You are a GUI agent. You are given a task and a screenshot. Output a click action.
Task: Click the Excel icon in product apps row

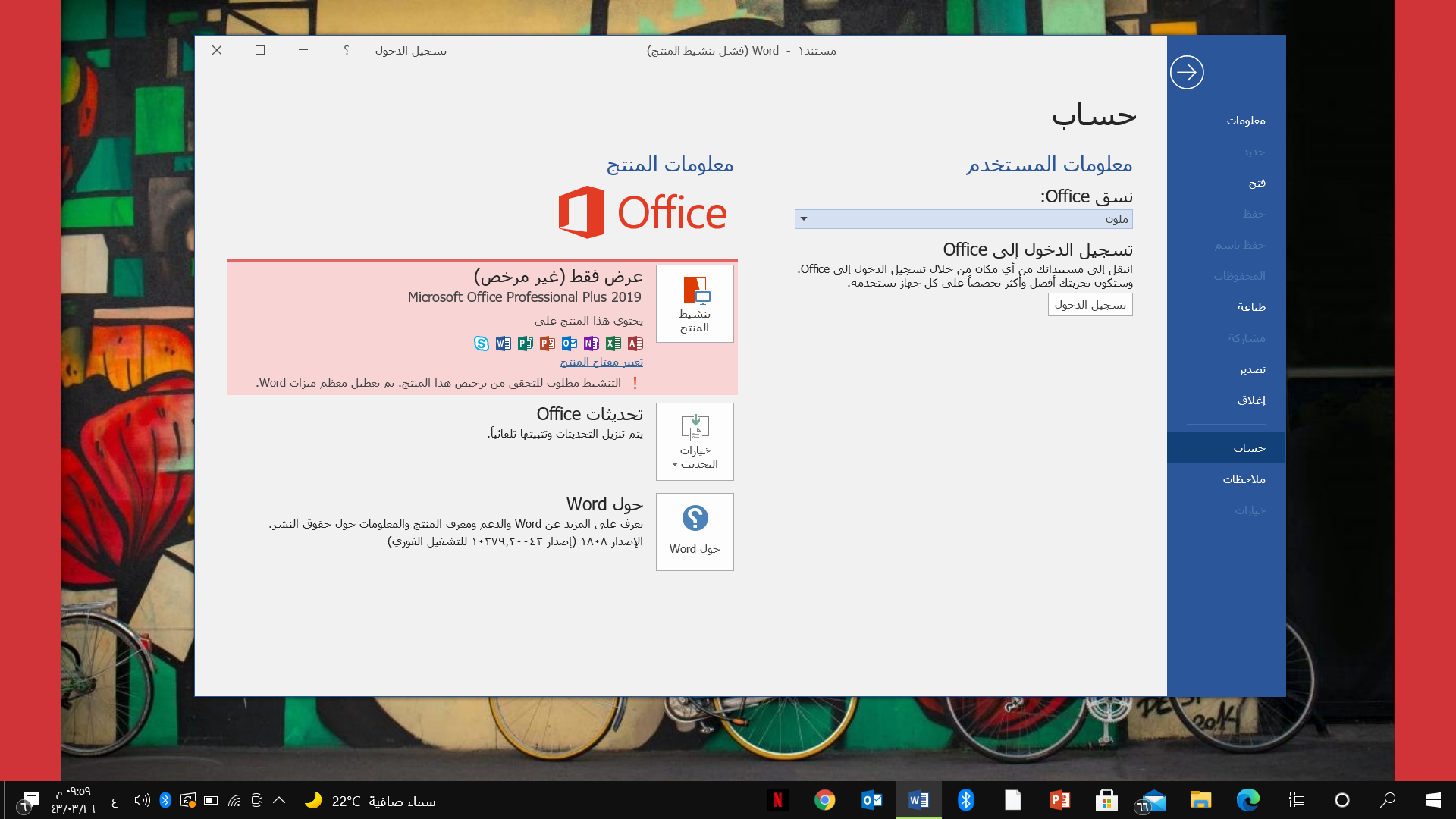(x=613, y=344)
